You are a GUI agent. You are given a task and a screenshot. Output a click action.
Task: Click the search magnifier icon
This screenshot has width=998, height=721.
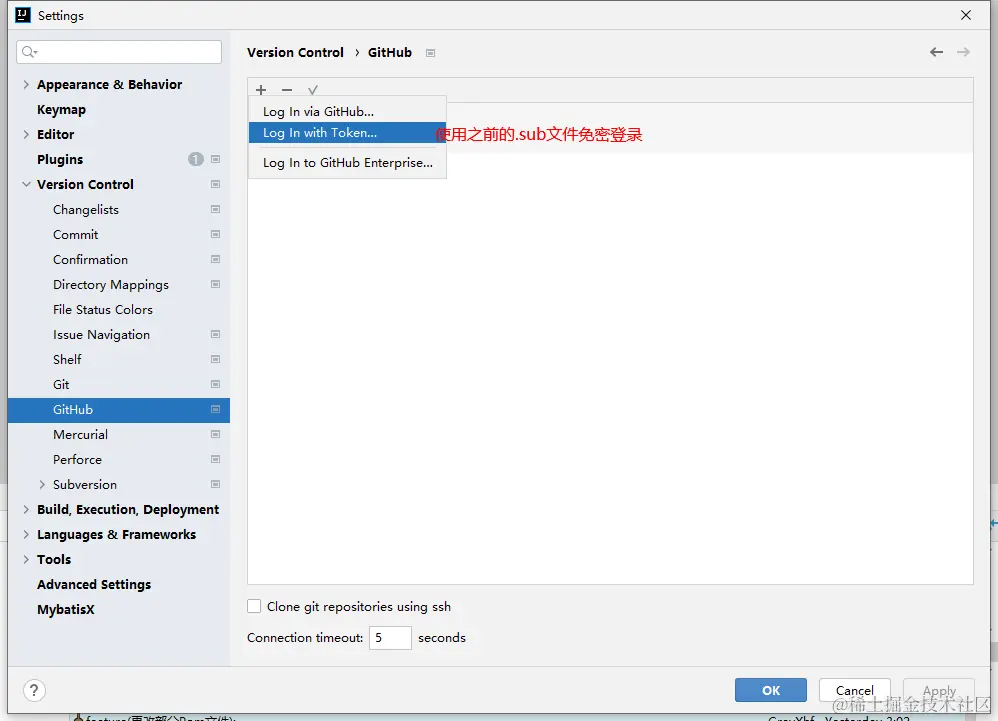[x=29, y=52]
